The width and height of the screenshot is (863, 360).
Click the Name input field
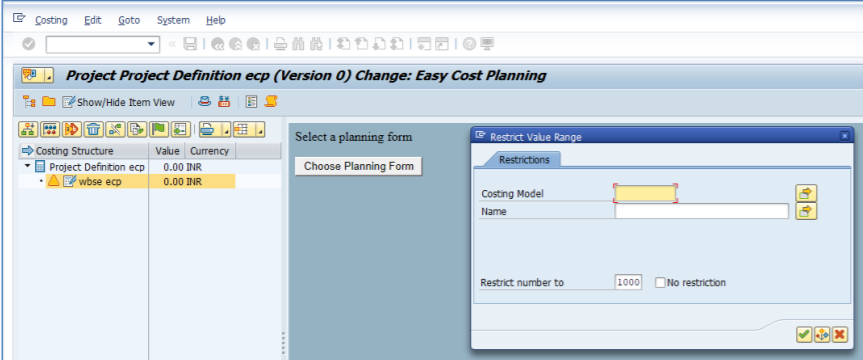pyautogui.click(x=702, y=211)
